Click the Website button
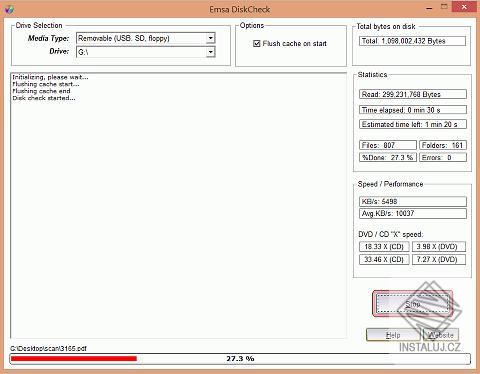The height and width of the screenshot is (374, 480). [441, 335]
